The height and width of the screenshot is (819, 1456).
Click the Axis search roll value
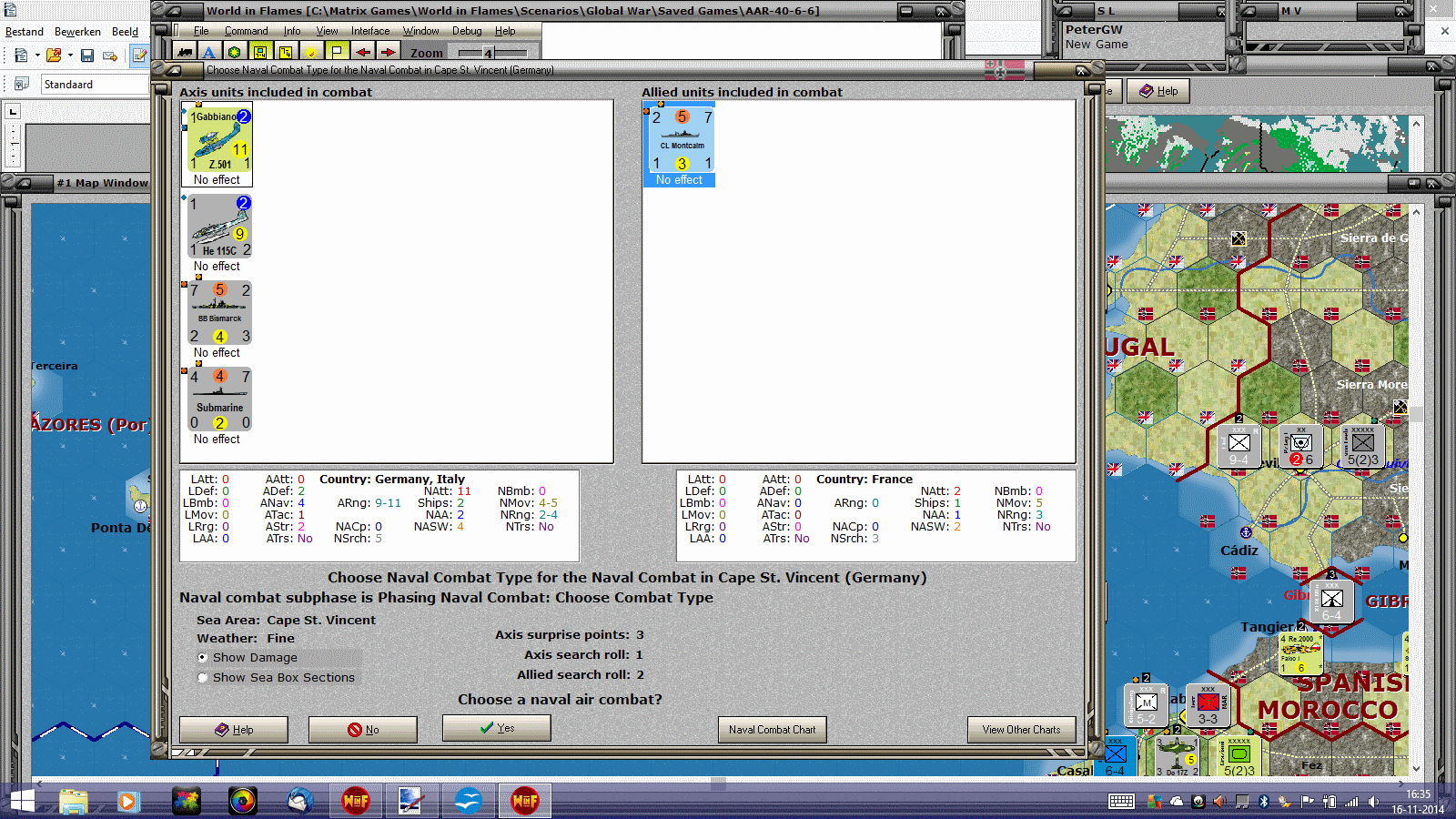tap(639, 654)
